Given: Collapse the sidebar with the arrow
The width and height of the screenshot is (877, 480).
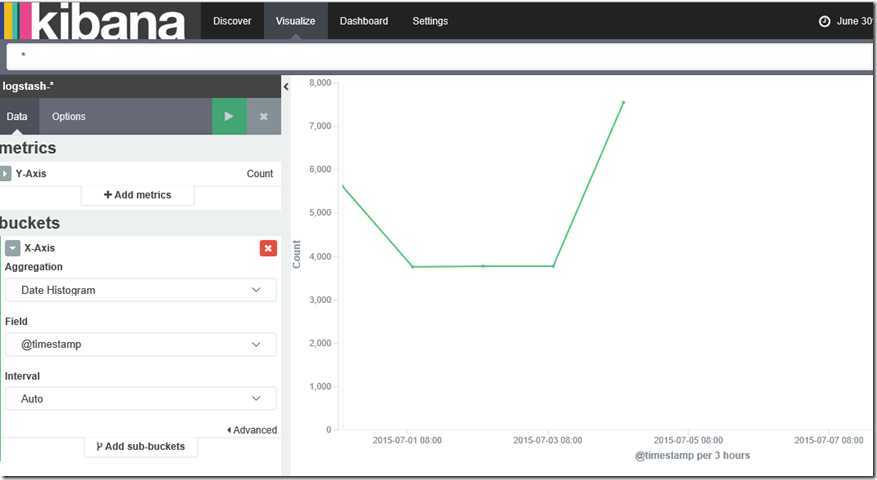Looking at the screenshot, I should click(x=286, y=87).
